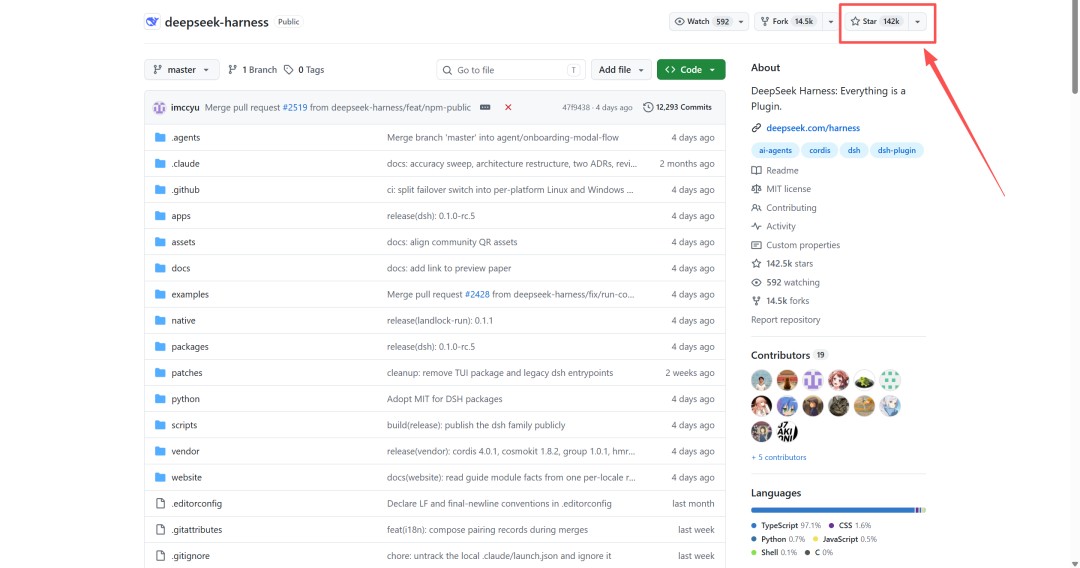Click the scripts folder icon
The height and width of the screenshot is (568, 1080).
pos(160,425)
